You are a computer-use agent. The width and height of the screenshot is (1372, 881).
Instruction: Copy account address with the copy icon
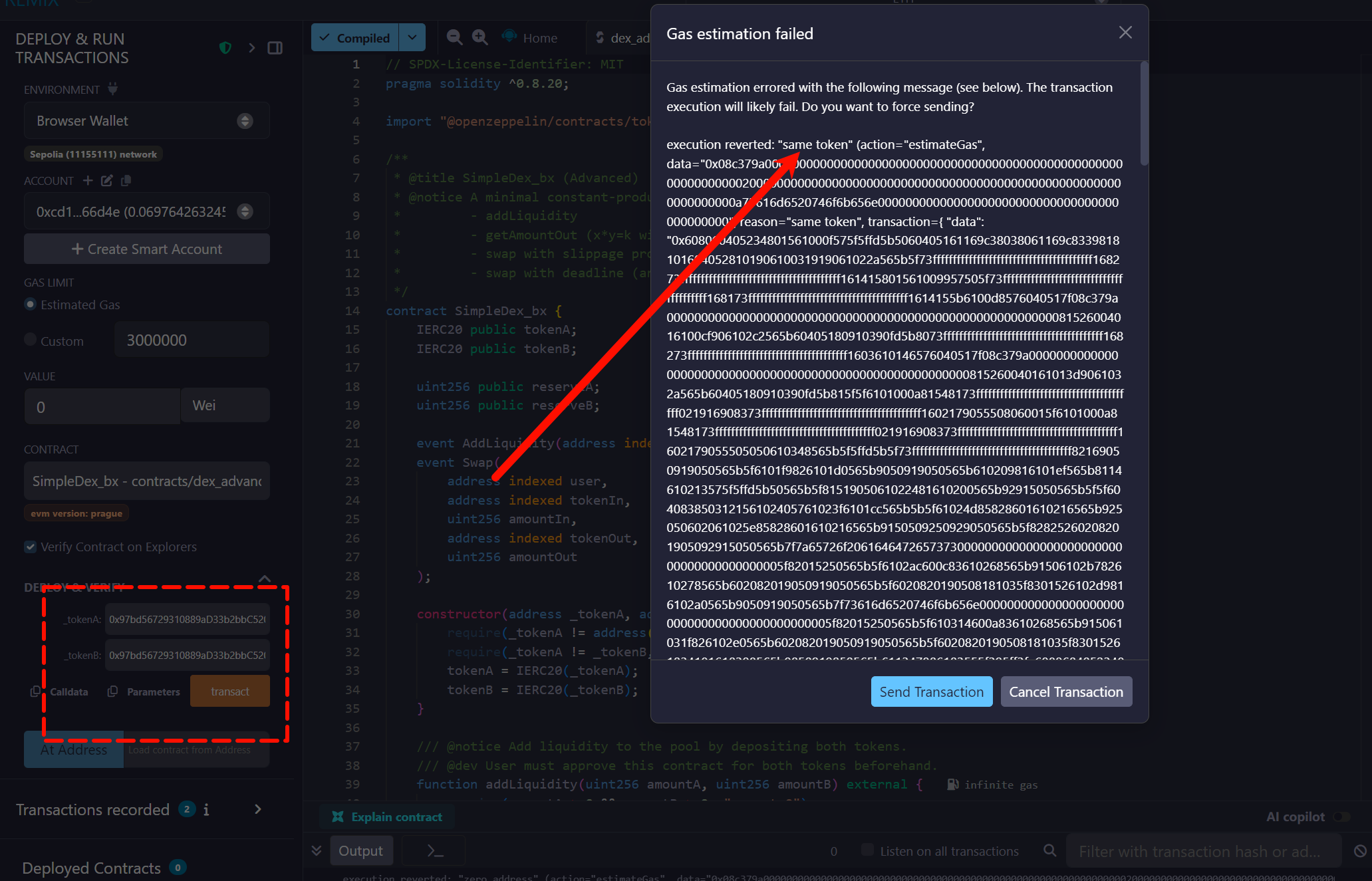coord(126,180)
